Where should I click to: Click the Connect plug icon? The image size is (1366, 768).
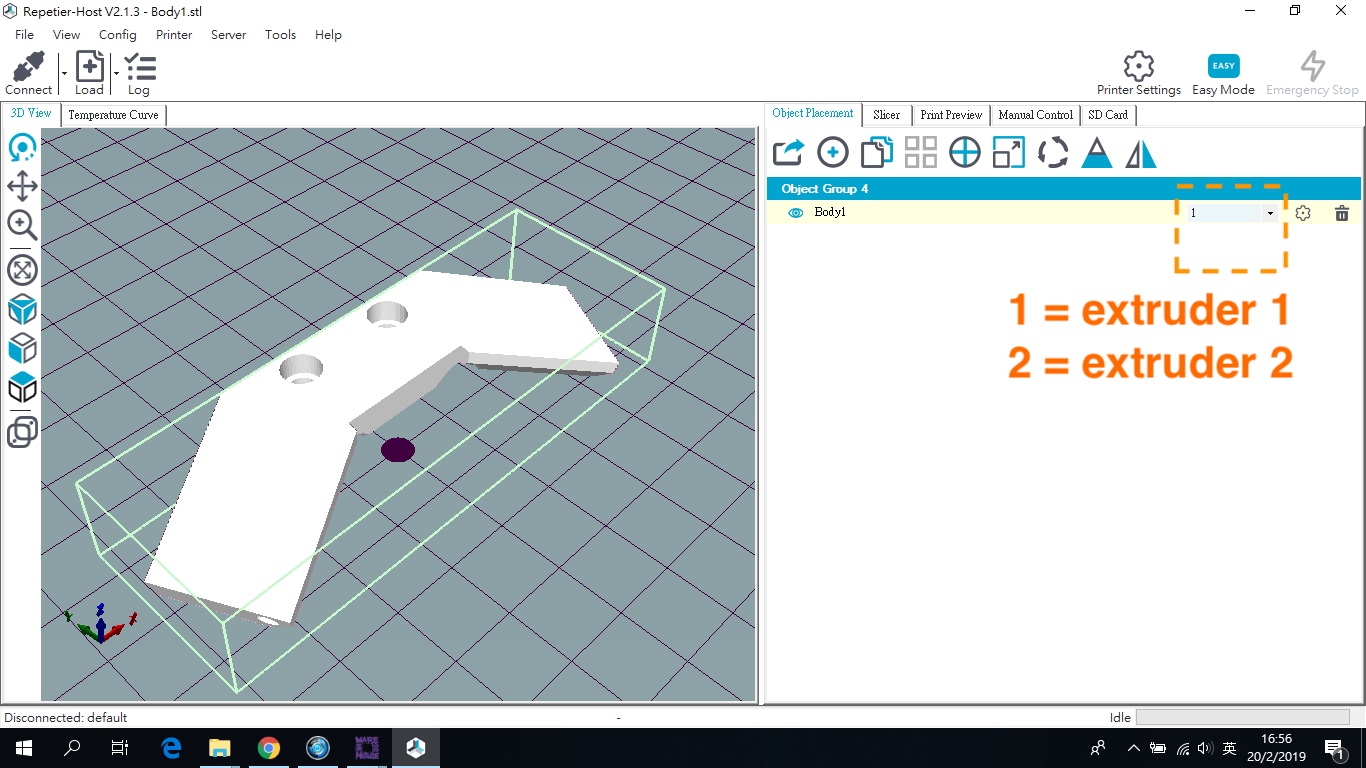pos(28,67)
